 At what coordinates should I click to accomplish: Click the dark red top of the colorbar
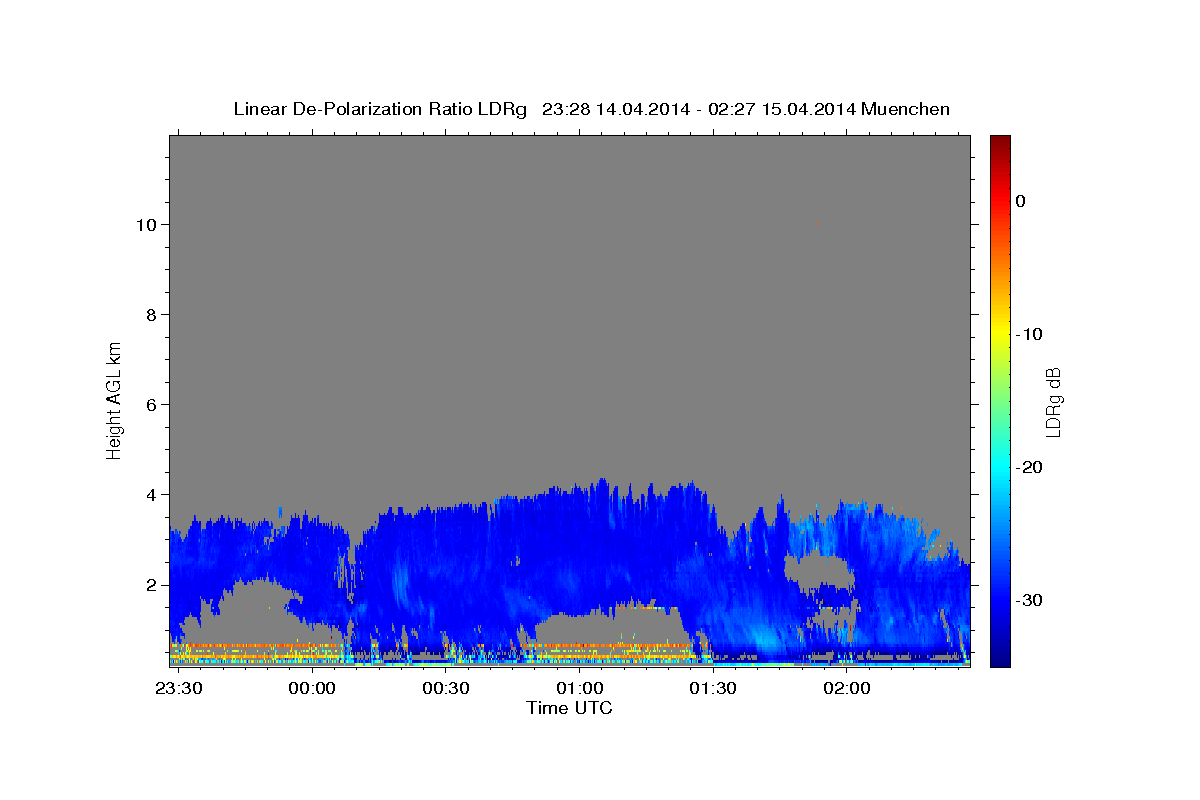[1000, 141]
